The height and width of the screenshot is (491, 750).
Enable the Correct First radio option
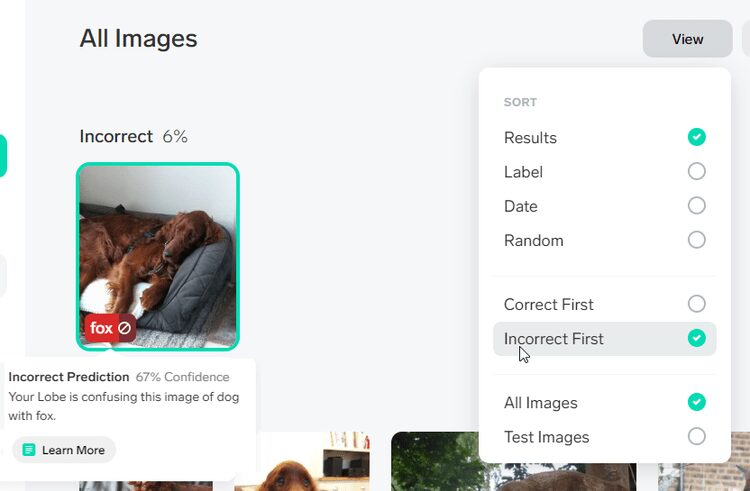(x=697, y=304)
